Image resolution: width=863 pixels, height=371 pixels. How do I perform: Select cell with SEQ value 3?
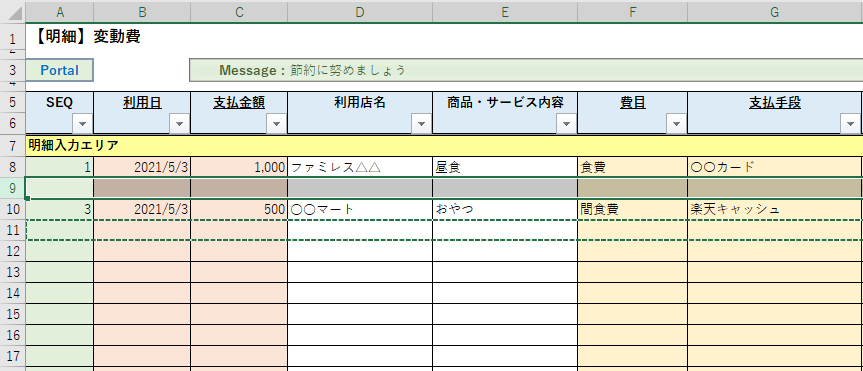[59, 209]
